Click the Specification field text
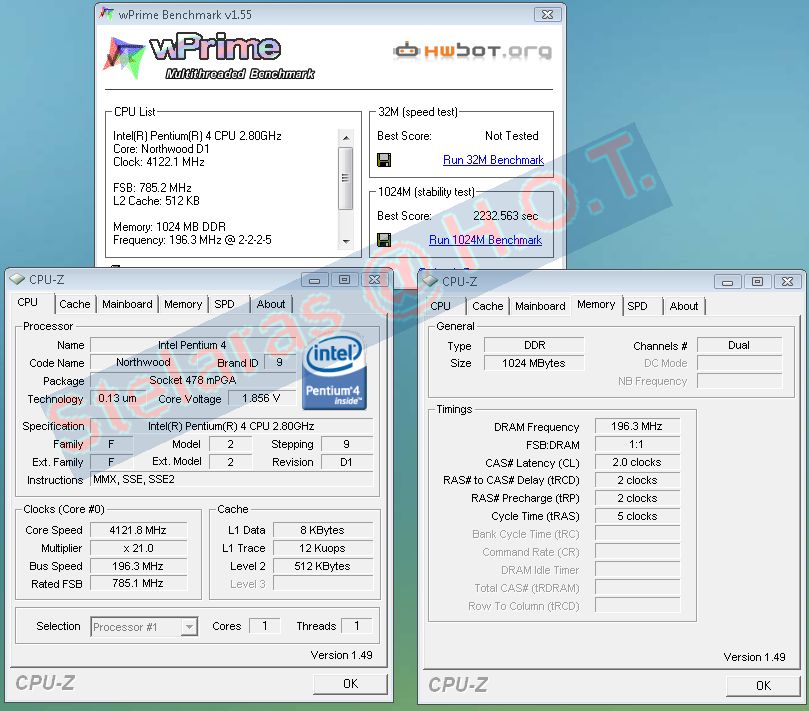This screenshot has height=711, width=809. click(231, 426)
